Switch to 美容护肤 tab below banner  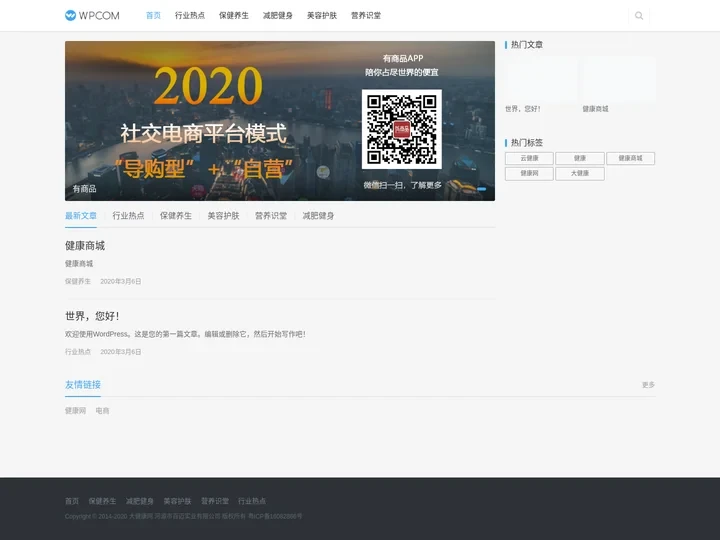[x=223, y=216]
